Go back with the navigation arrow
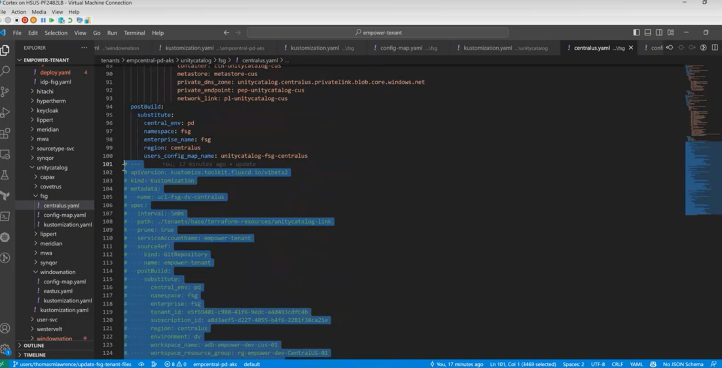Image resolution: width=722 pixels, height=368 pixels. click(x=226, y=33)
